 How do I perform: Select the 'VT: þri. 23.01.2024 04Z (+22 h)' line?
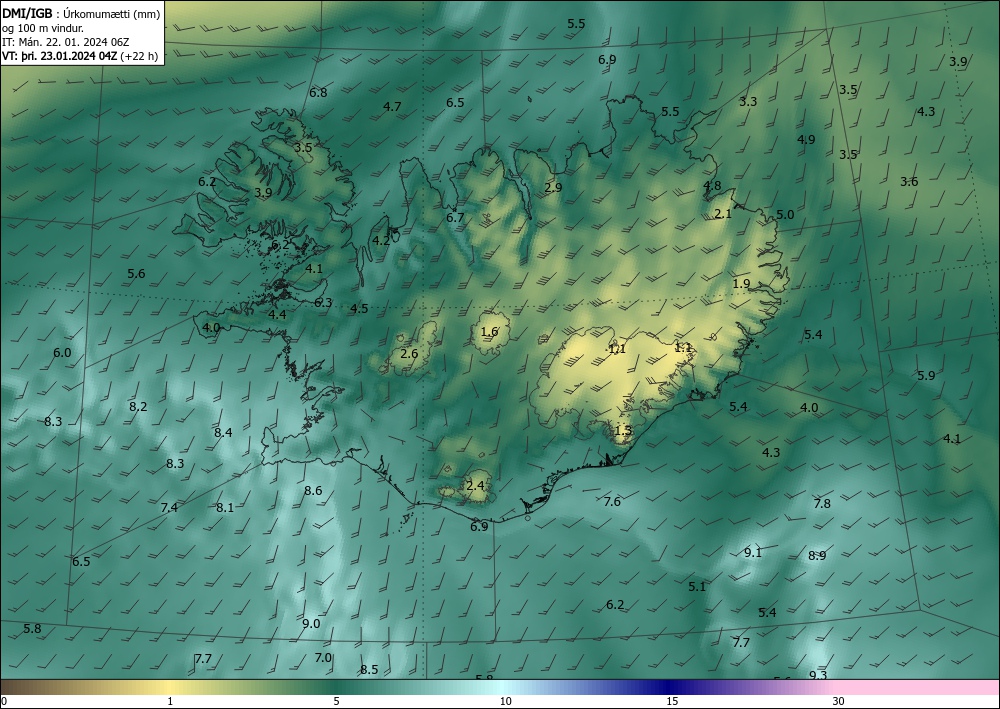click(80, 56)
